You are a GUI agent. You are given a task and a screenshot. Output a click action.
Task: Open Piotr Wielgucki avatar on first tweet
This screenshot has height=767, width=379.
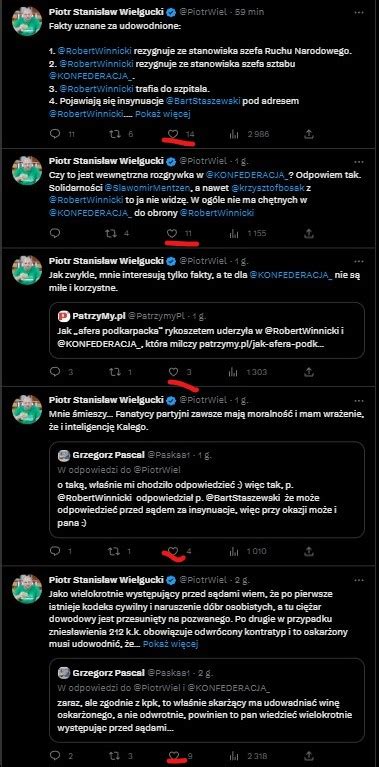(x=27, y=21)
